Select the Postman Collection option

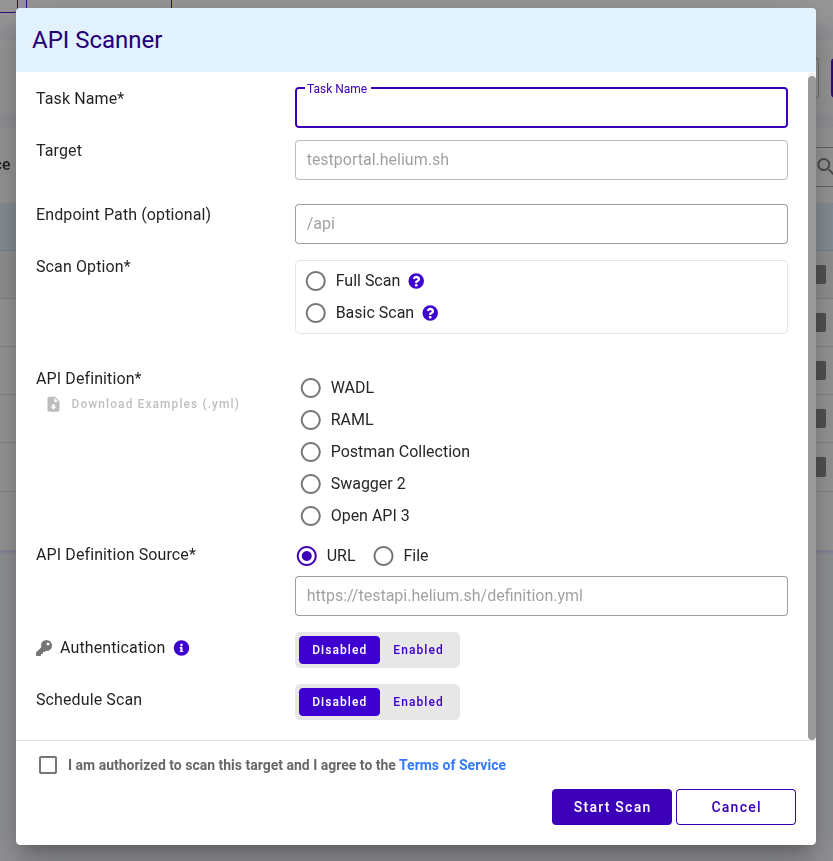point(310,451)
